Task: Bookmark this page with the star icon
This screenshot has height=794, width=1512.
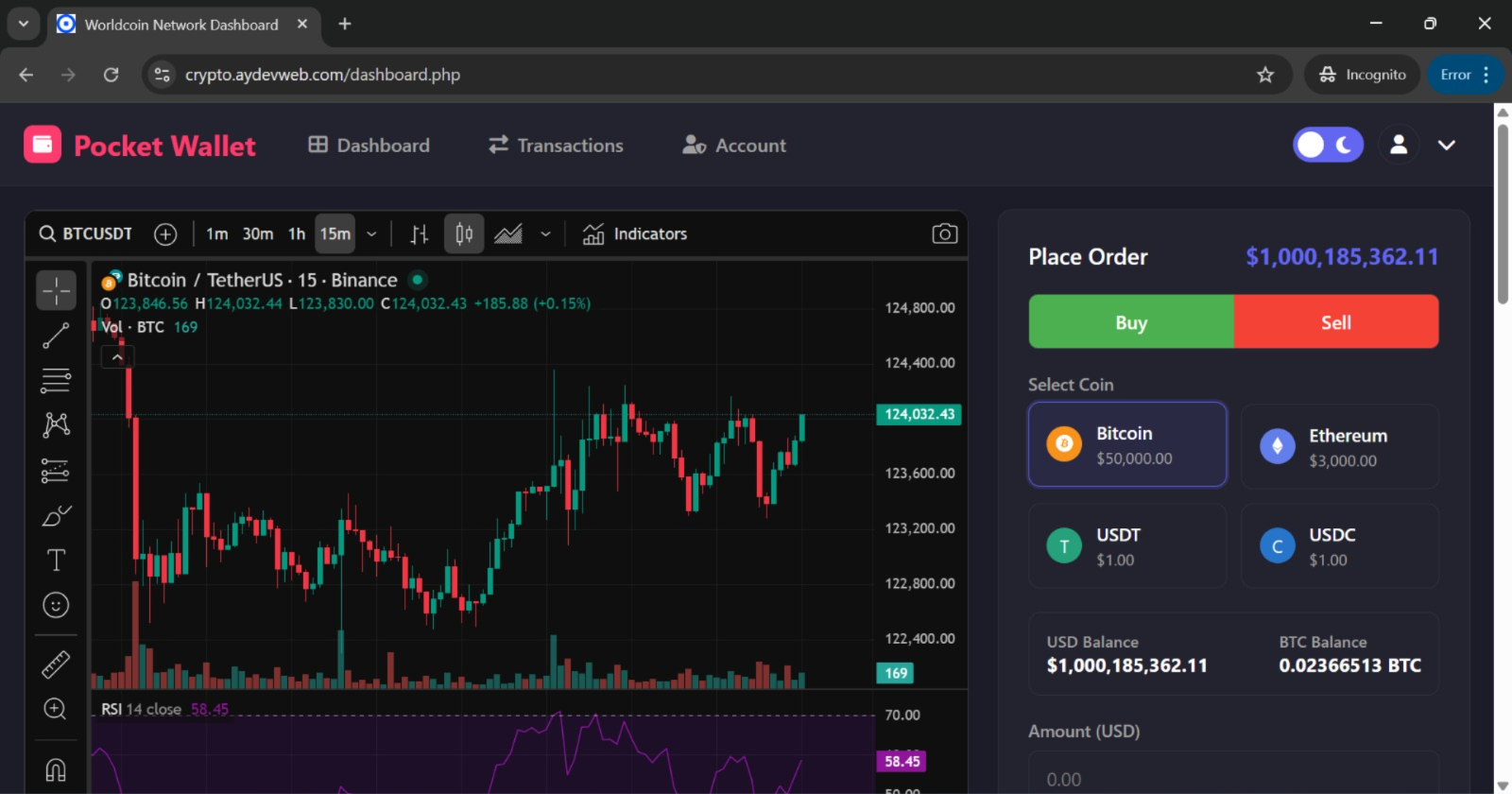Action: click(x=1265, y=75)
